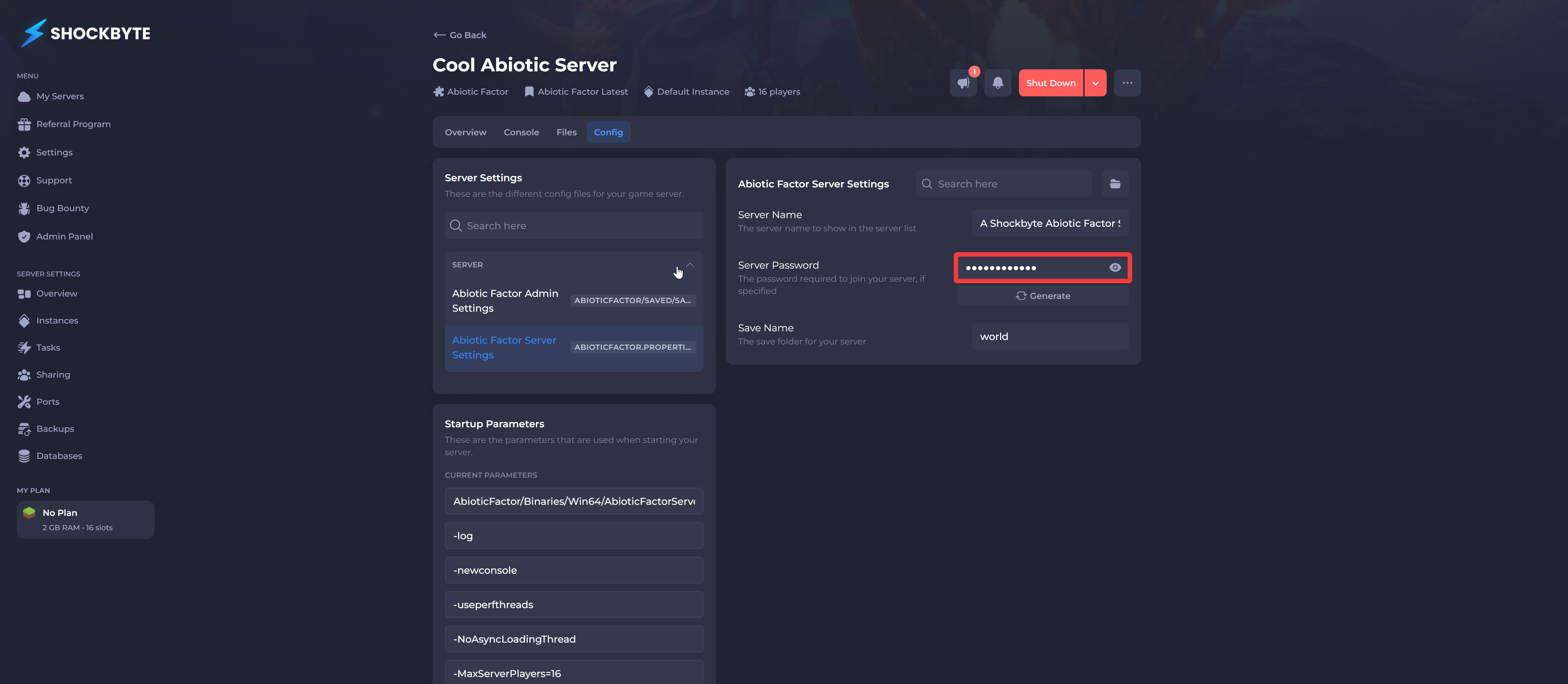
Task: Open Backups icon in sidebar
Action: point(24,429)
